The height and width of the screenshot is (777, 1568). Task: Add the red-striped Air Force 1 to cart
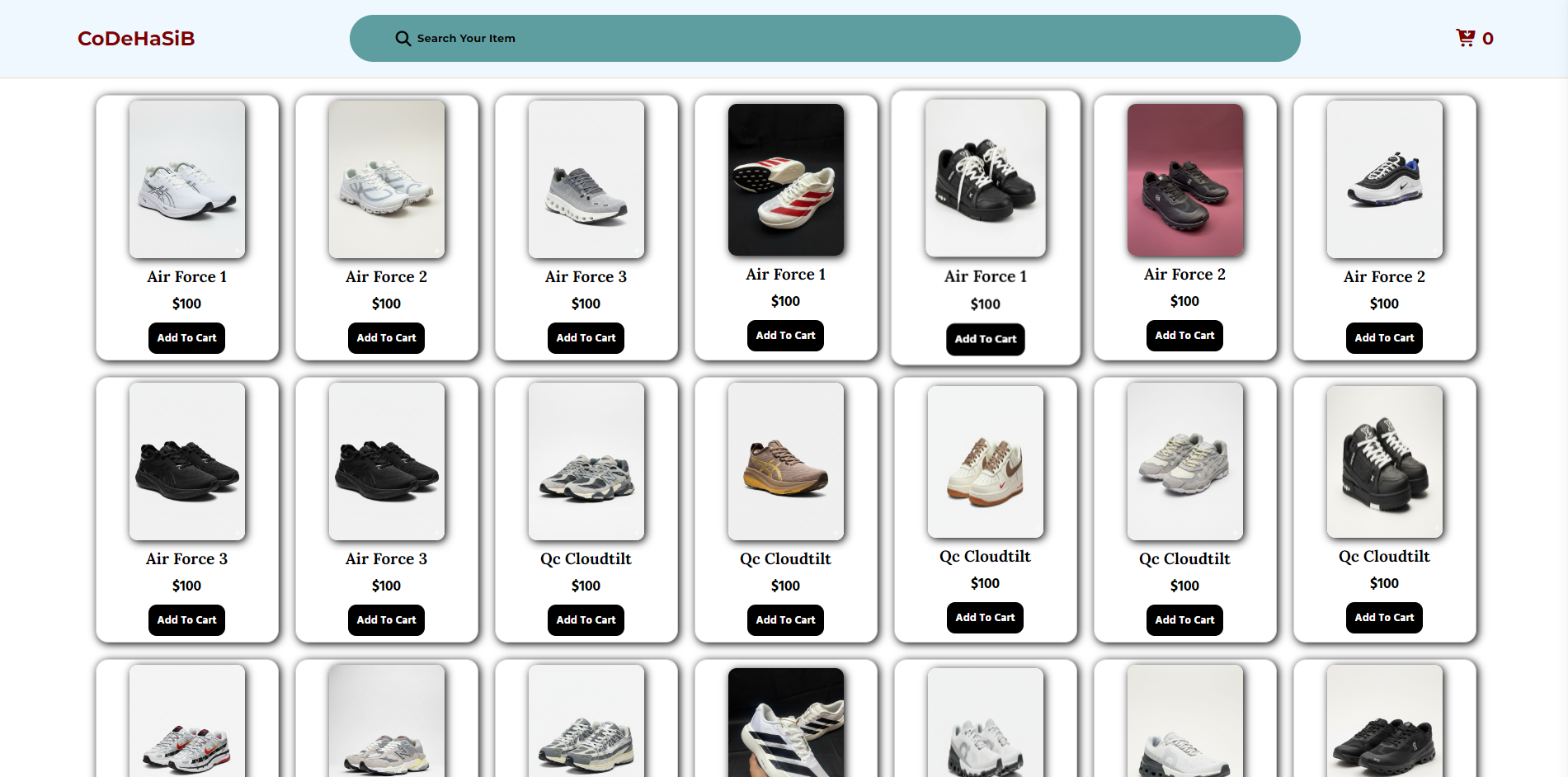pos(785,336)
